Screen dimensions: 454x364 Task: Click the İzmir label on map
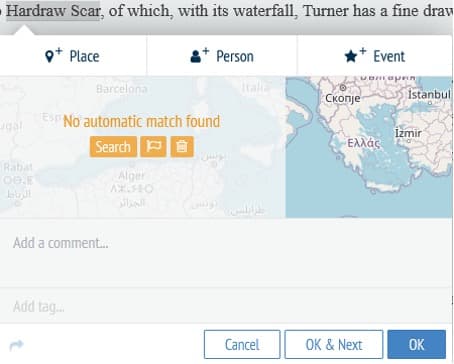408,133
